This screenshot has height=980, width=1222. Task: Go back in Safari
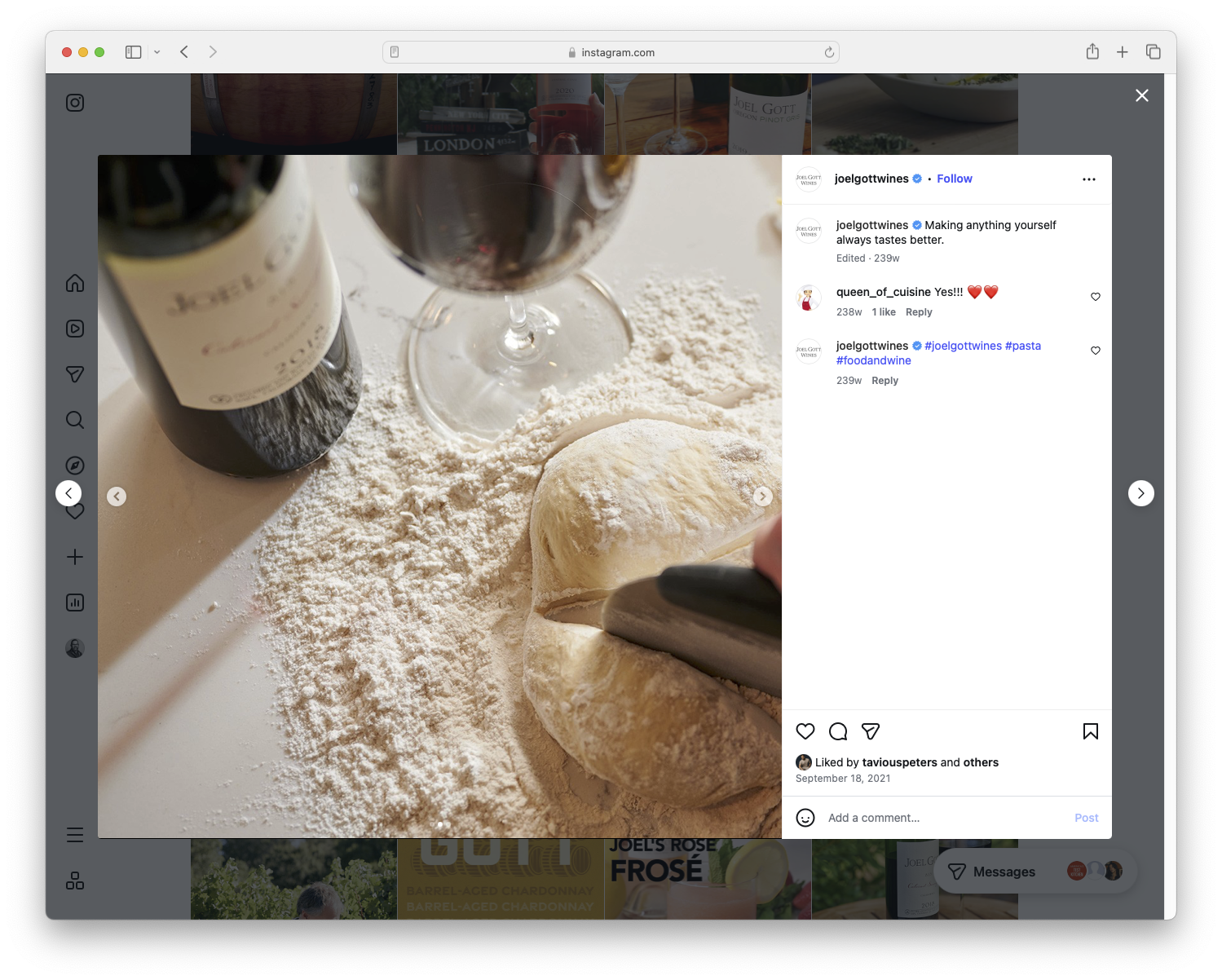pos(184,52)
